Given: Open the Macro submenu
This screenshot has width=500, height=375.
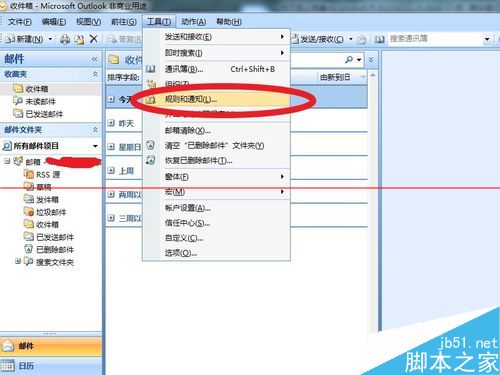Looking at the screenshot, I should tap(217, 192).
